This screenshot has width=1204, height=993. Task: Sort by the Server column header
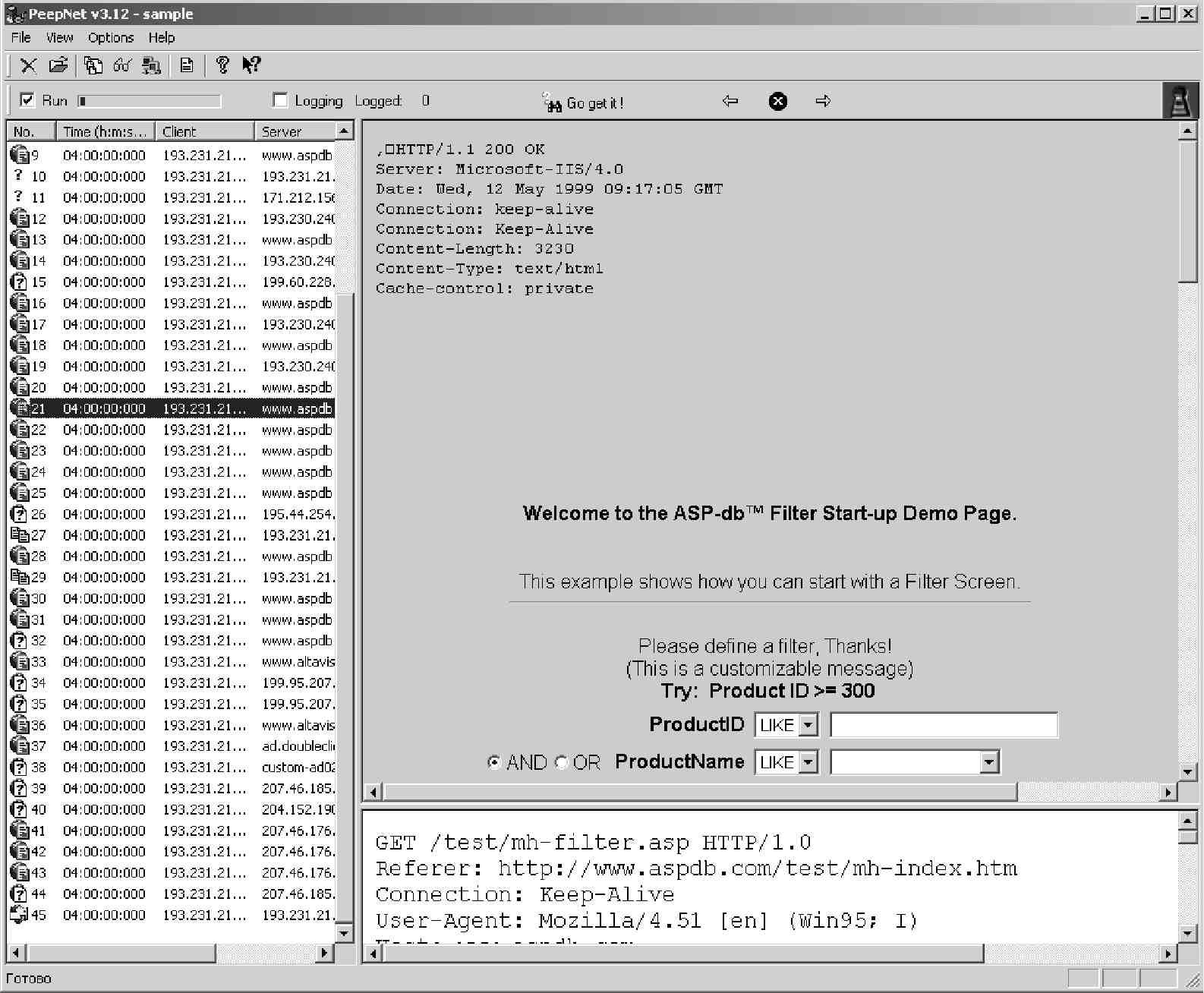294,131
